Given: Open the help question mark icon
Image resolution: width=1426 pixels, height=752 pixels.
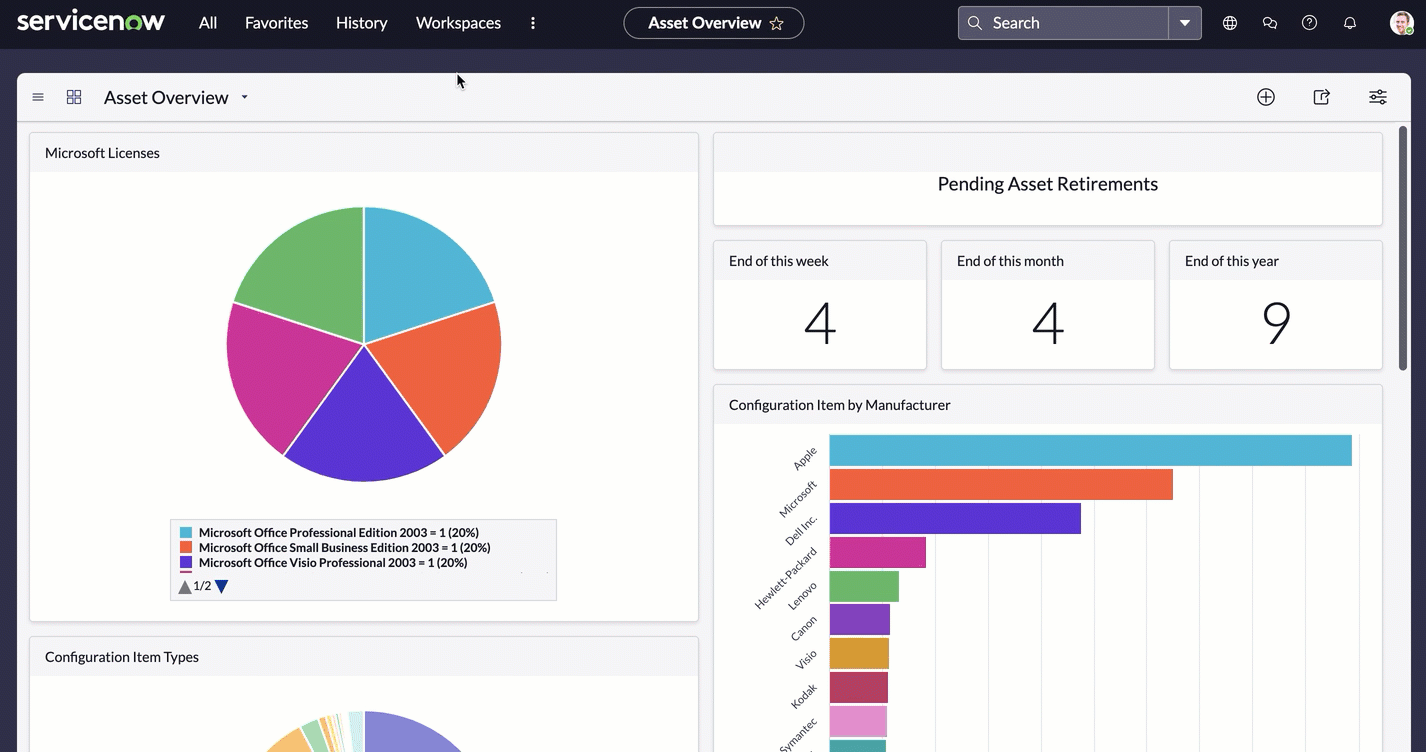Looking at the screenshot, I should point(1310,23).
